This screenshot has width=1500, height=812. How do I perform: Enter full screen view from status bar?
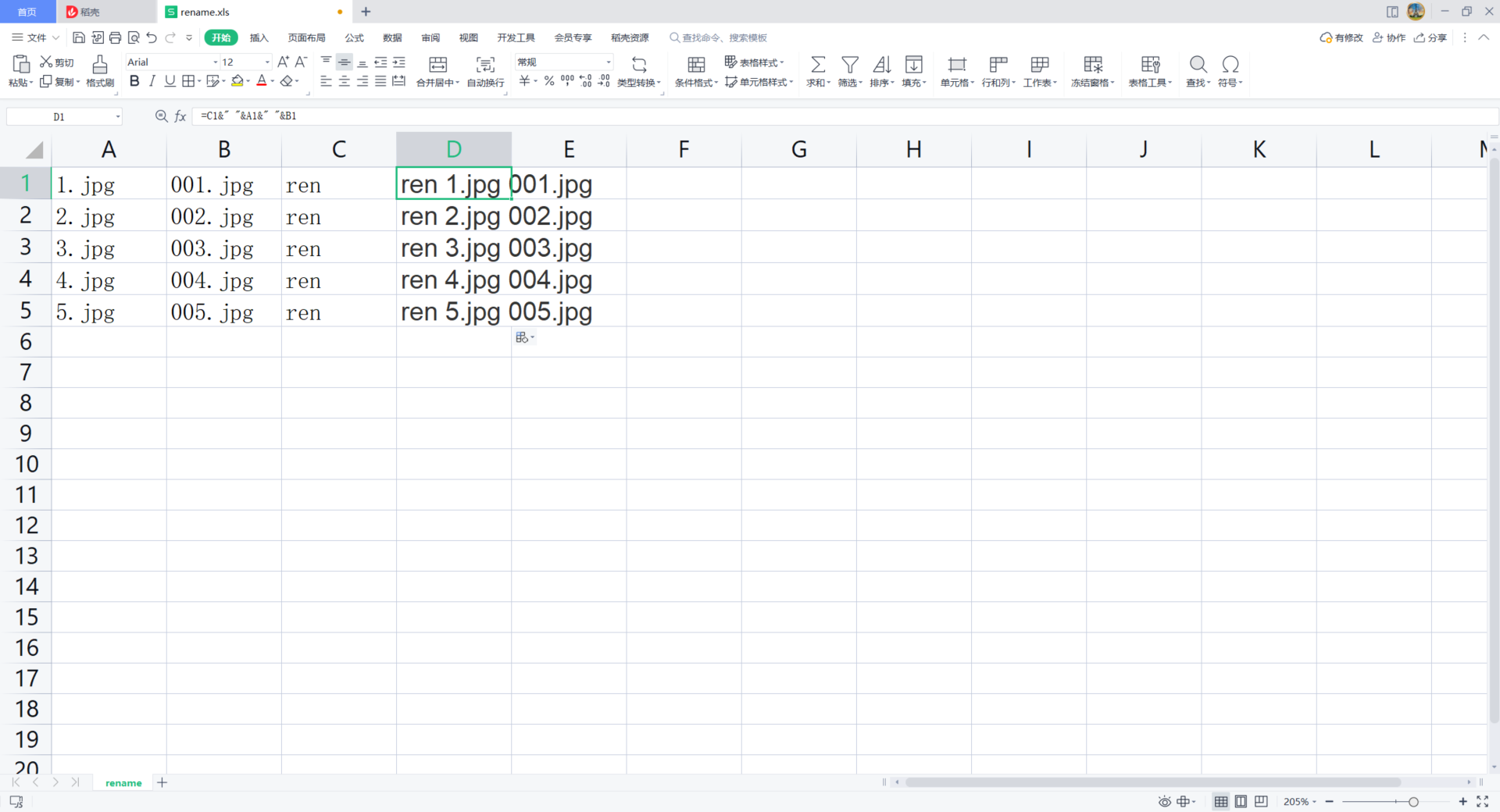click(1482, 802)
